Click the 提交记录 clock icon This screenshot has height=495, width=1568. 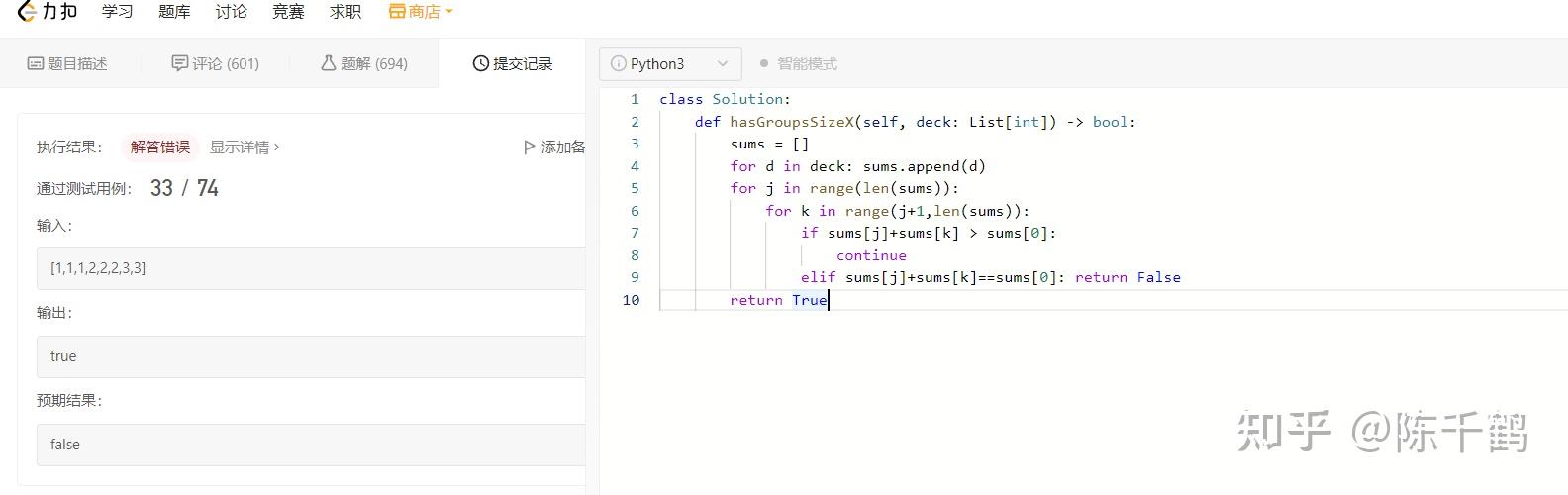[481, 63]
